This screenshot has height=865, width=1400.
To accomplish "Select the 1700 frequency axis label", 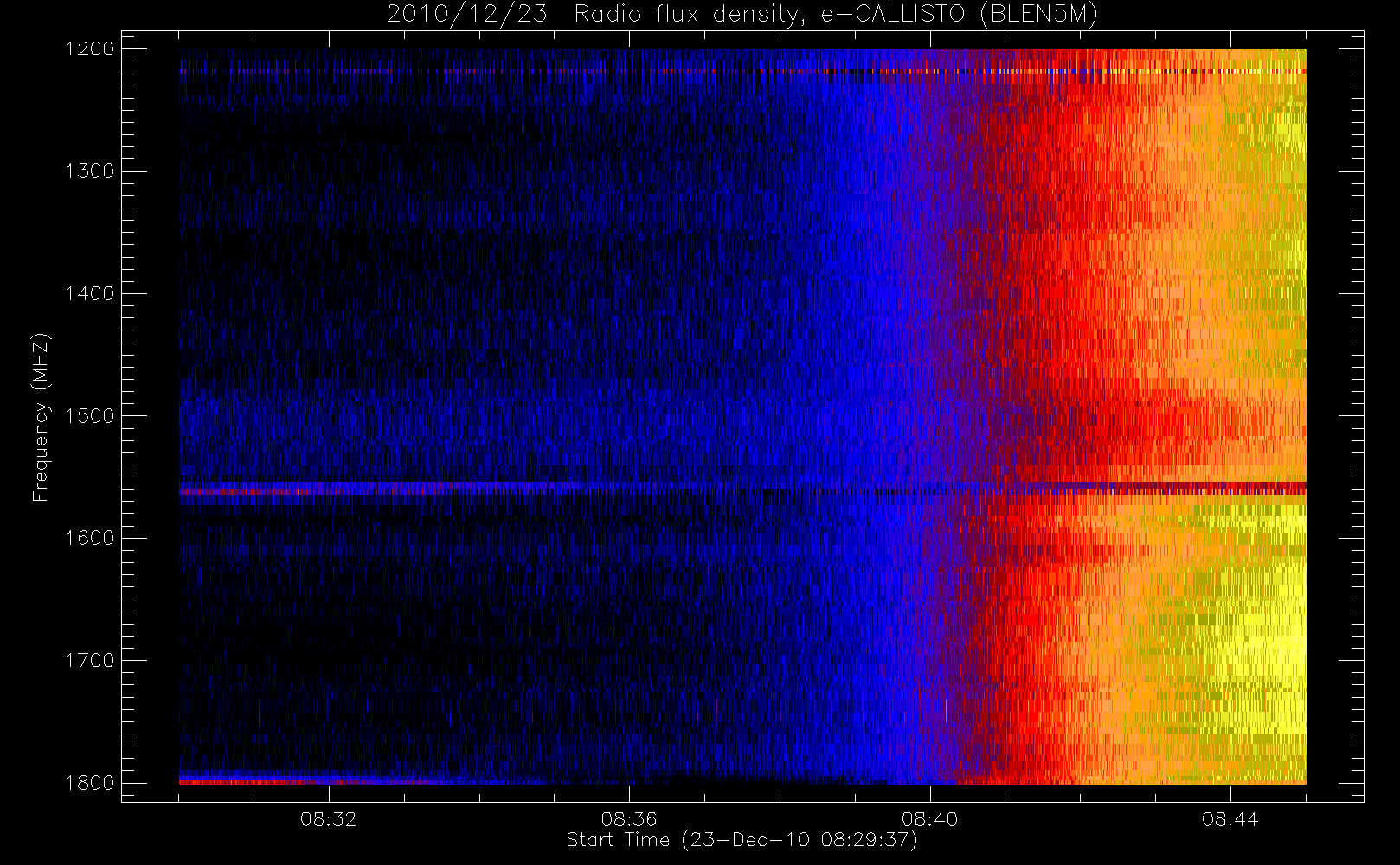I will point(90,660).
